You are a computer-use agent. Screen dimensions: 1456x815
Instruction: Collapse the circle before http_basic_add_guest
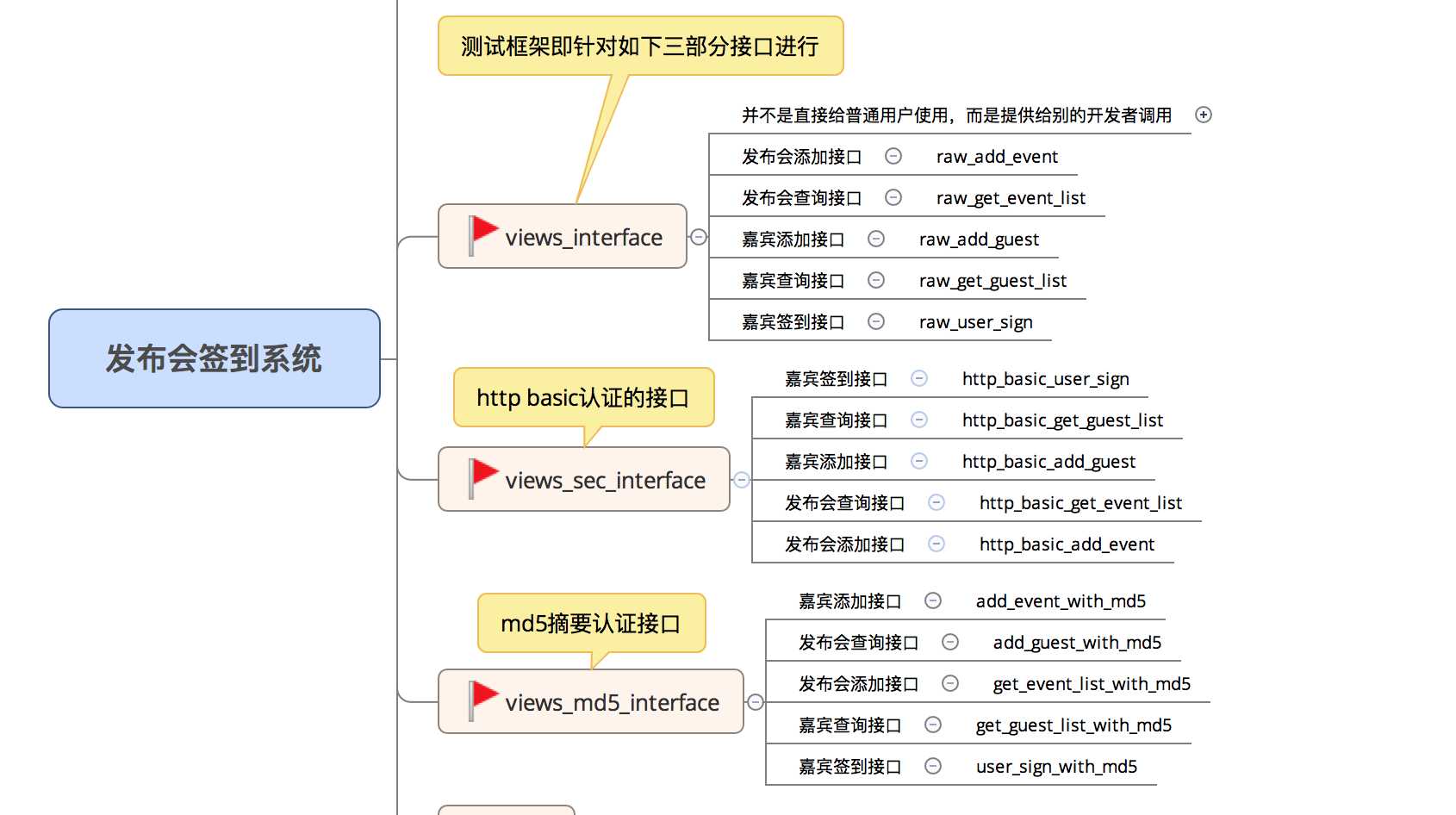tap(919, 461)
